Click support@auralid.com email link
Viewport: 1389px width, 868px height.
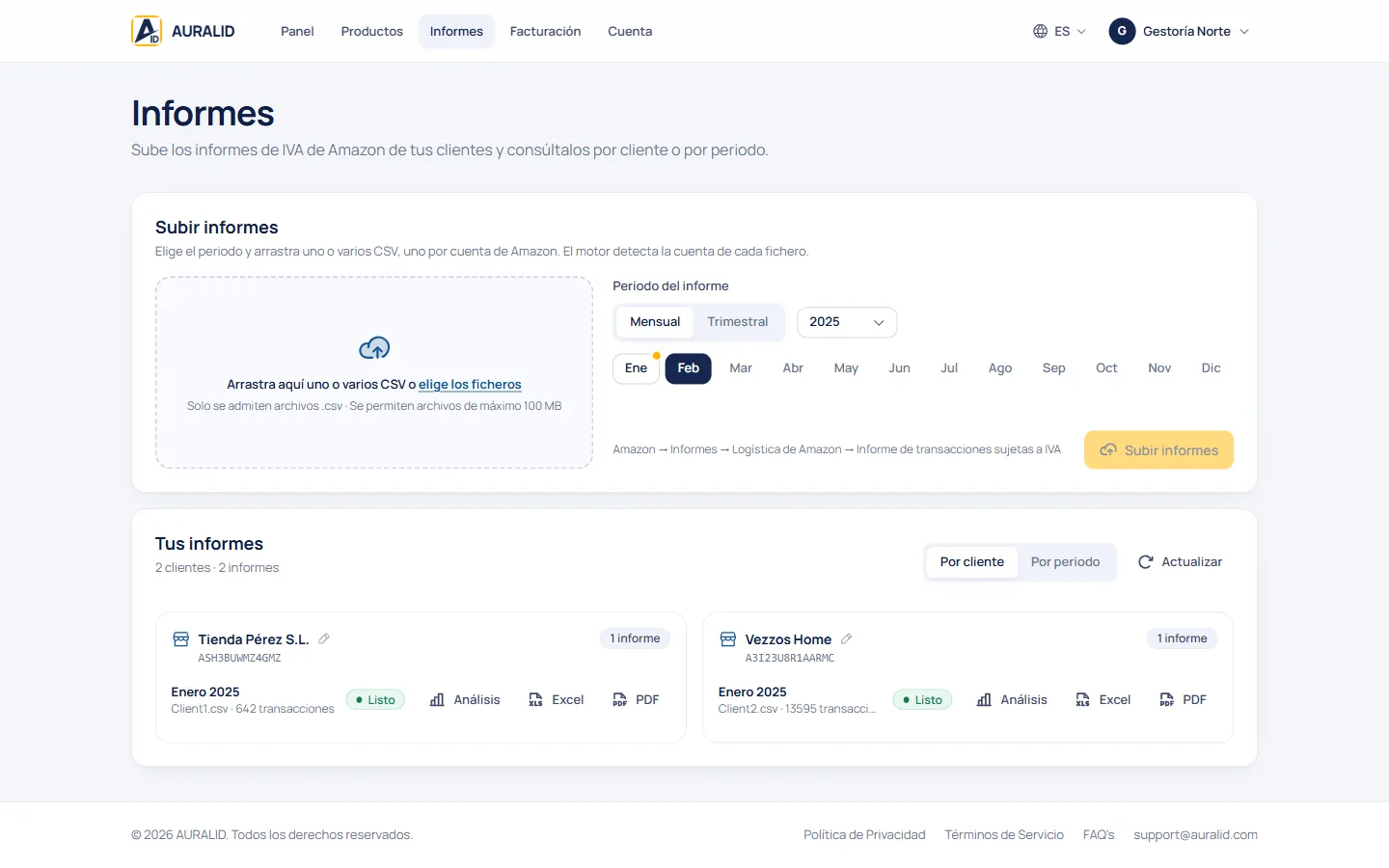click(x=1195, y=835)
